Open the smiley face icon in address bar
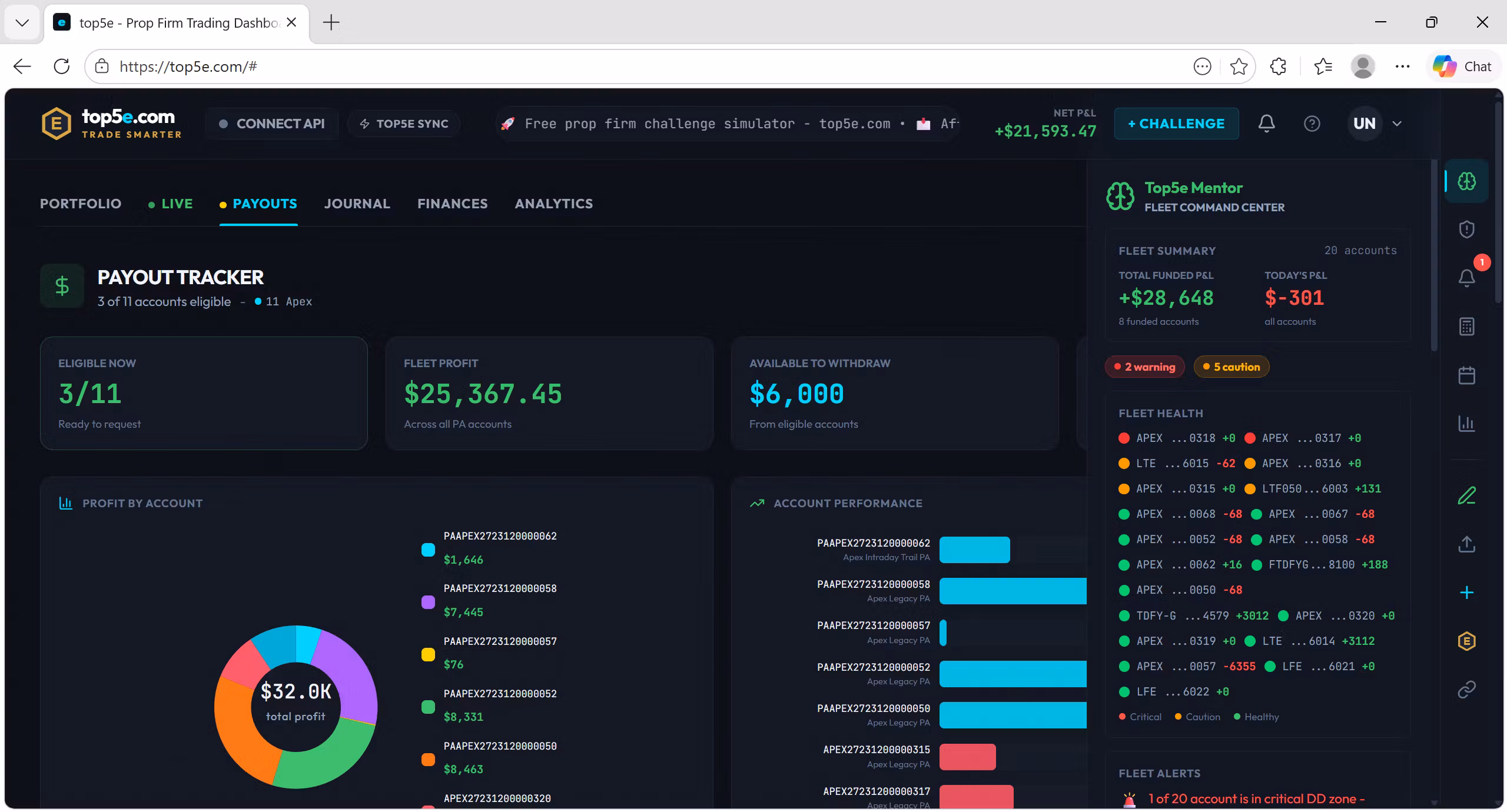Screen dimensions: 1507x812 tap(1202, 66)
